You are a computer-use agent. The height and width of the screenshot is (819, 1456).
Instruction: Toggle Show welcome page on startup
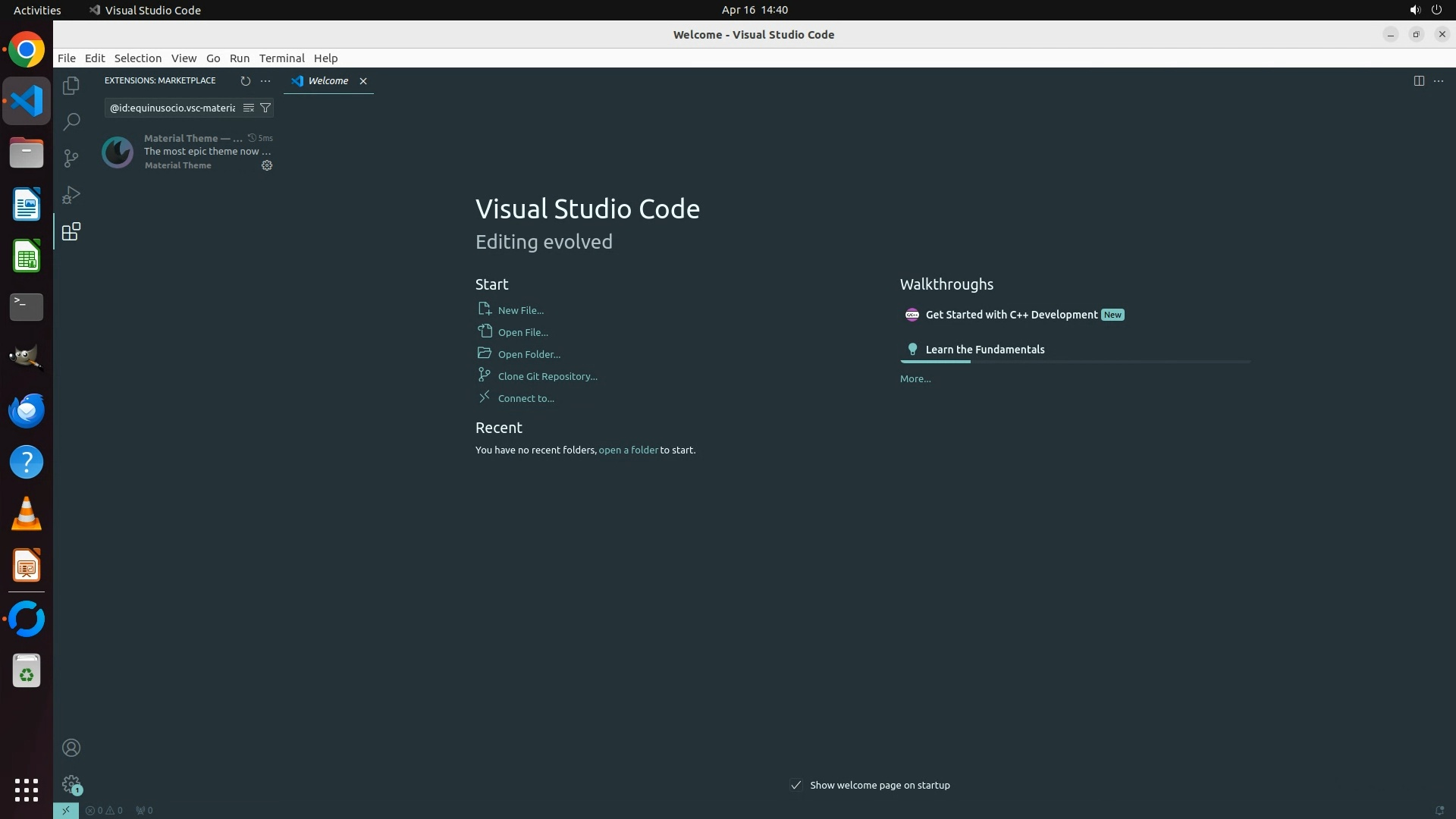[795, 785]
